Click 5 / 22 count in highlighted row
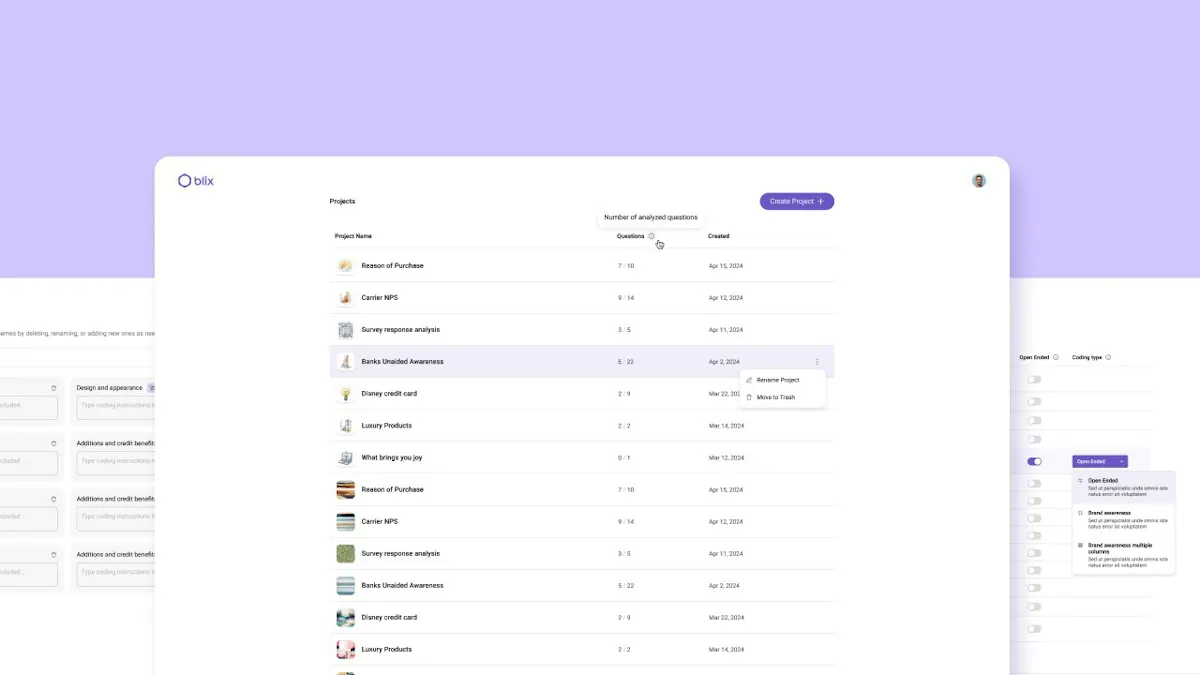The height and width of the screenshot is (675, 1200). click(626, 362)
